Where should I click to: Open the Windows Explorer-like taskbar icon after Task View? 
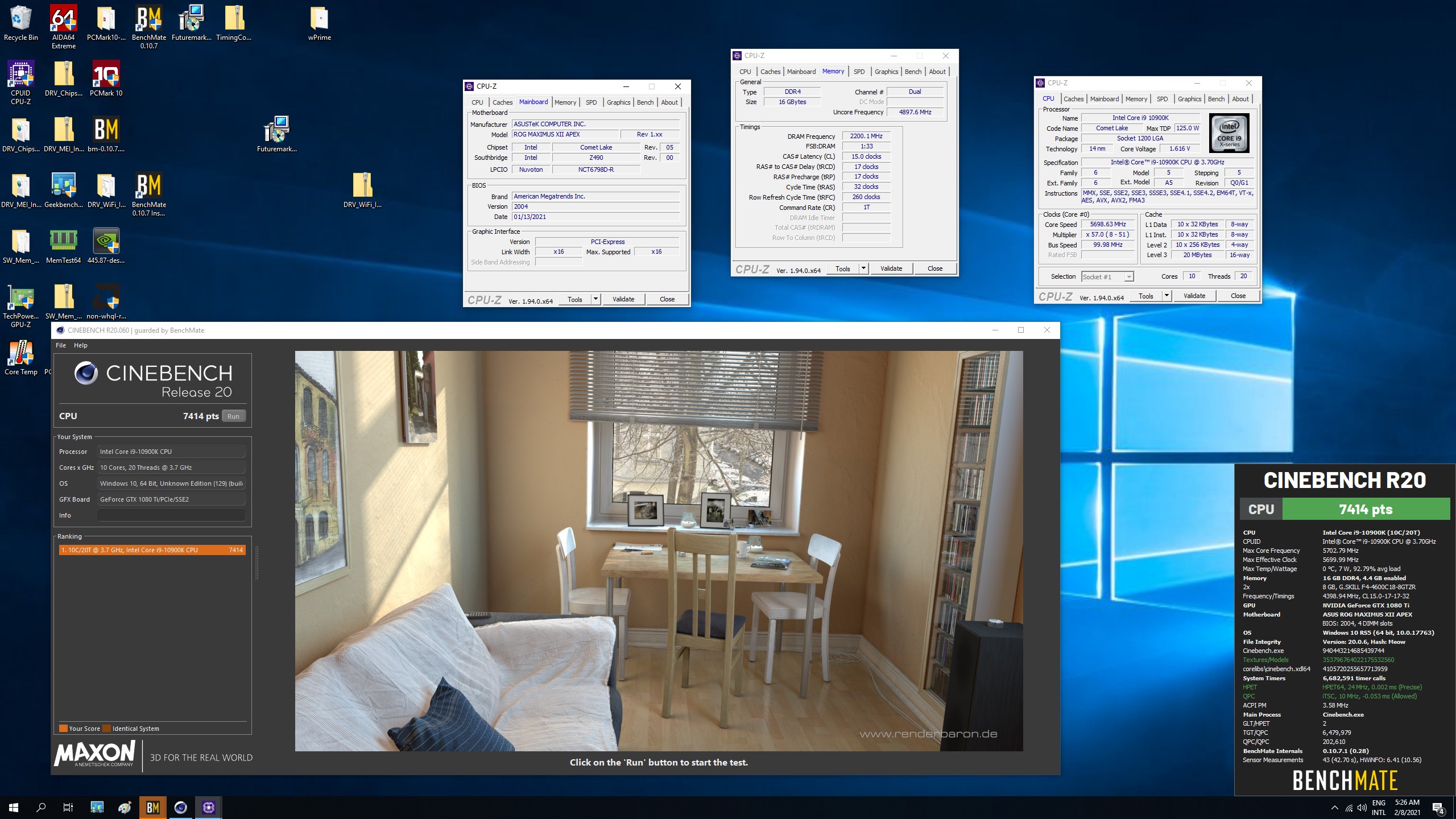[97, 807]
